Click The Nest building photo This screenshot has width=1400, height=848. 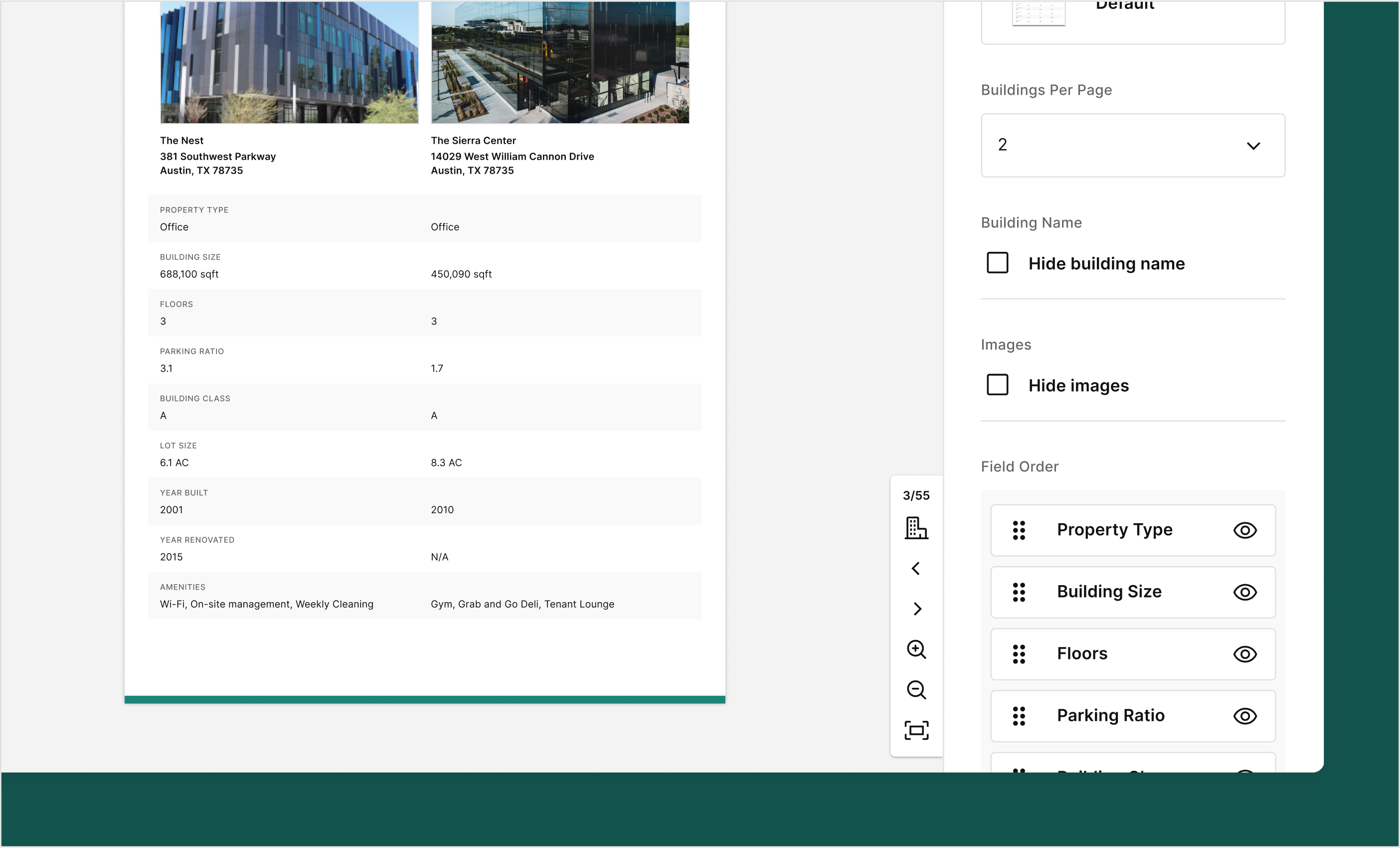(x=289, y=62)
